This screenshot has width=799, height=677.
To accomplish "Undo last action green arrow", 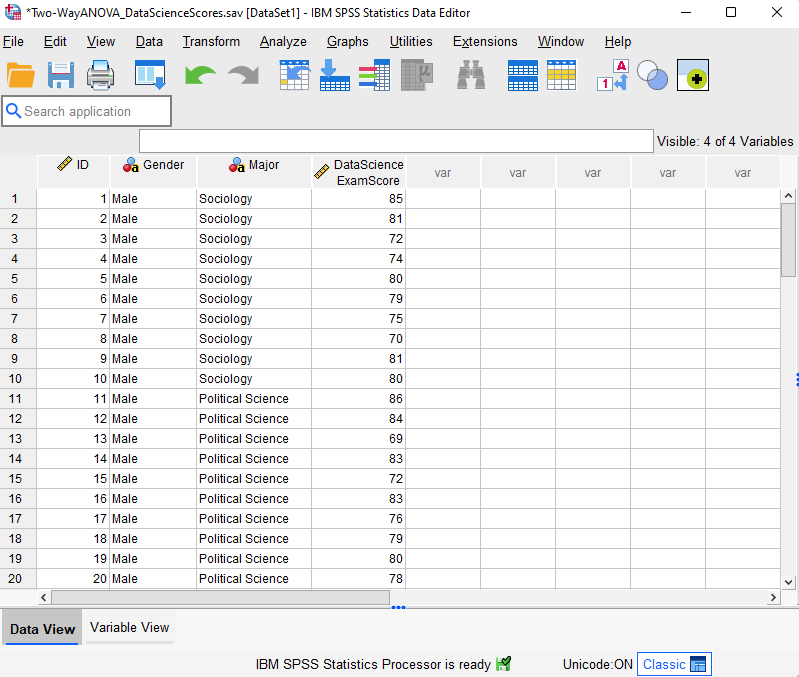I will (200, 75).
